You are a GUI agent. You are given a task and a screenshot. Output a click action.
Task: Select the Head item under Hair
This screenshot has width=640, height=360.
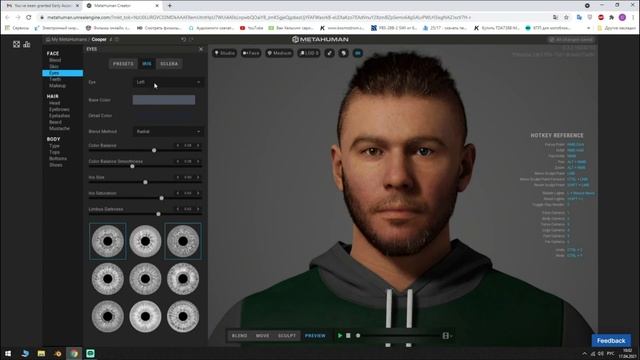pos(54,103)
